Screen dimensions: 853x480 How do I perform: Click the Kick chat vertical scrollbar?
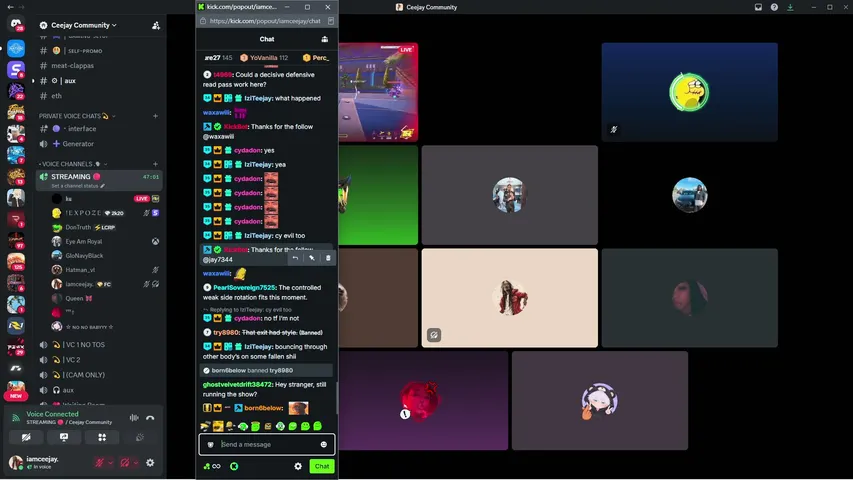point(336,397)
